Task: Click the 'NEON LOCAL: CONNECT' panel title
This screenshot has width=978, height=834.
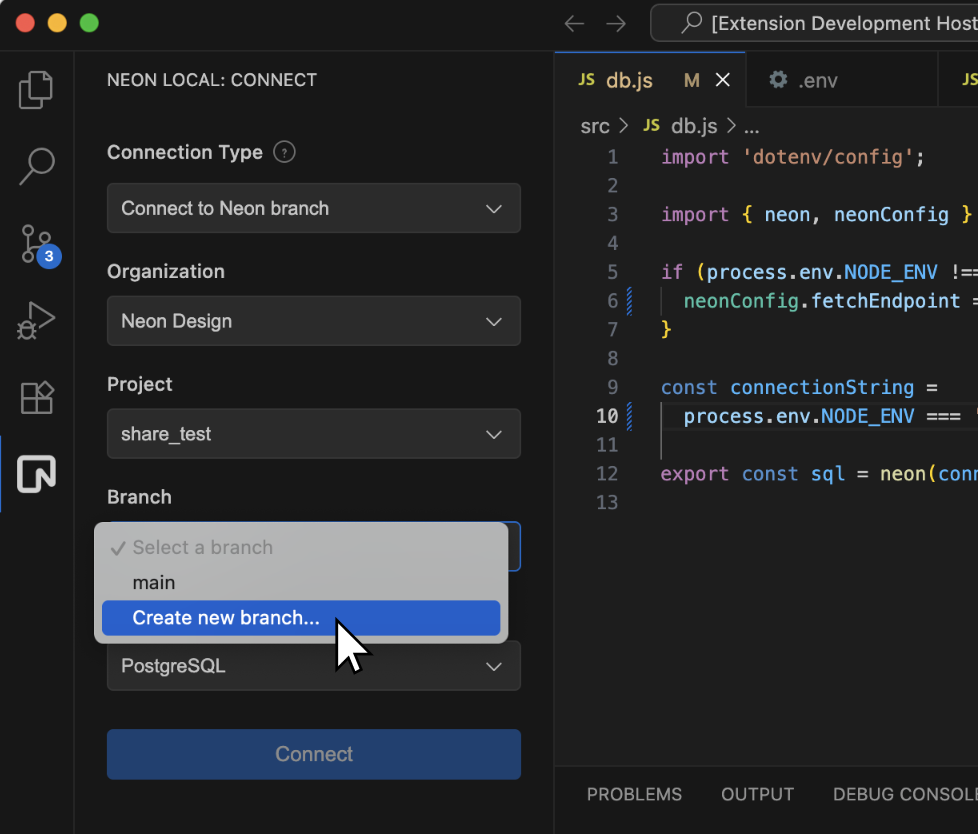Action: (x=211, y=80)
